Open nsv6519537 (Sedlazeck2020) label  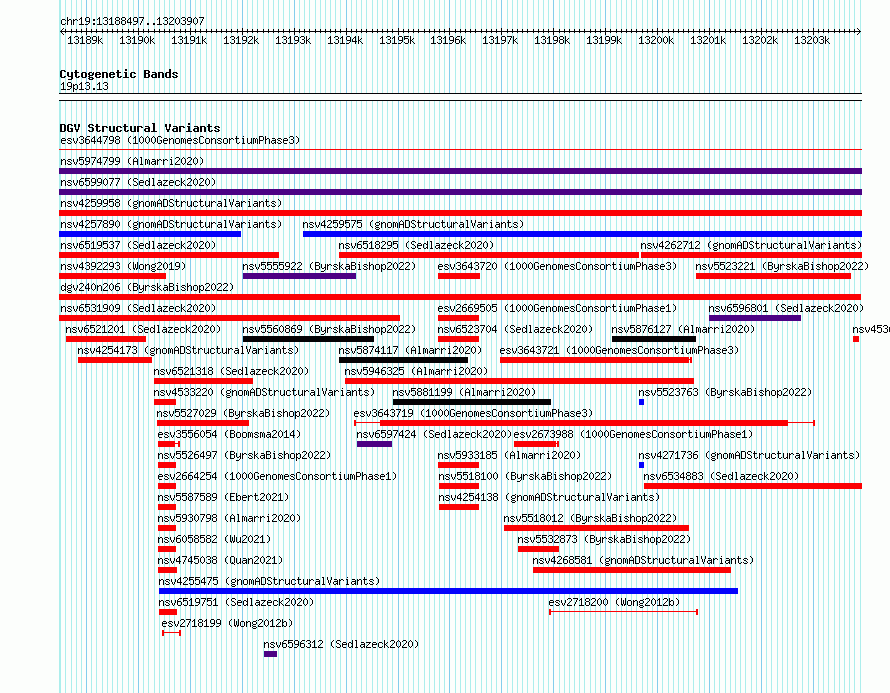138,245
